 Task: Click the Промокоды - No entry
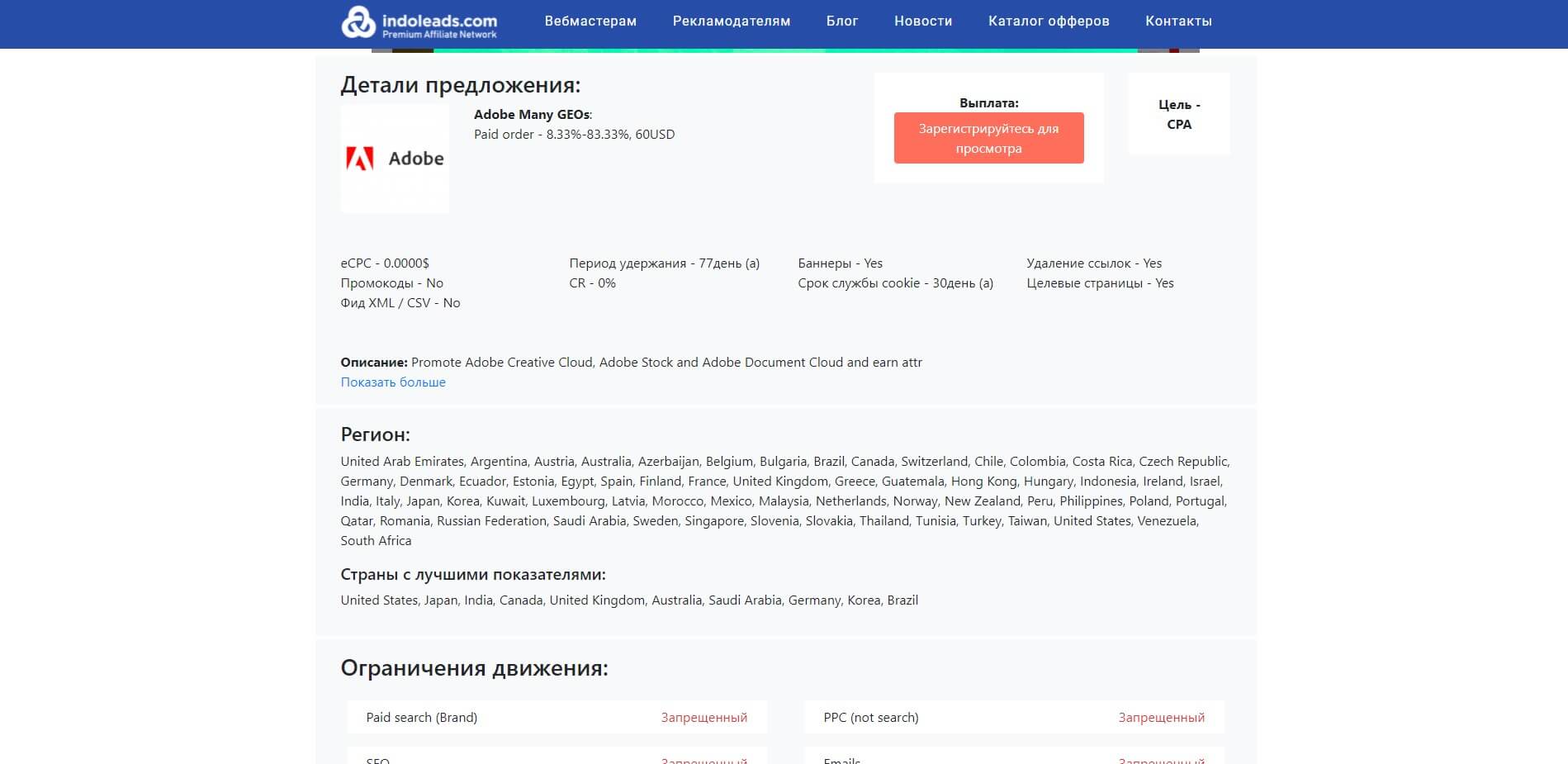click(392, 283)
